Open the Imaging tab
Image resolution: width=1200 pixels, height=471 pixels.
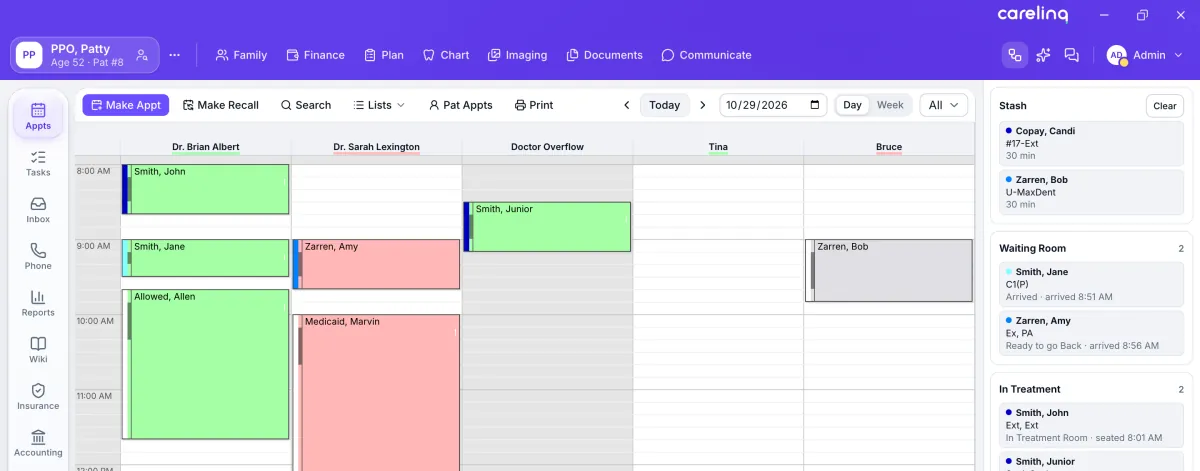point(518,55)
